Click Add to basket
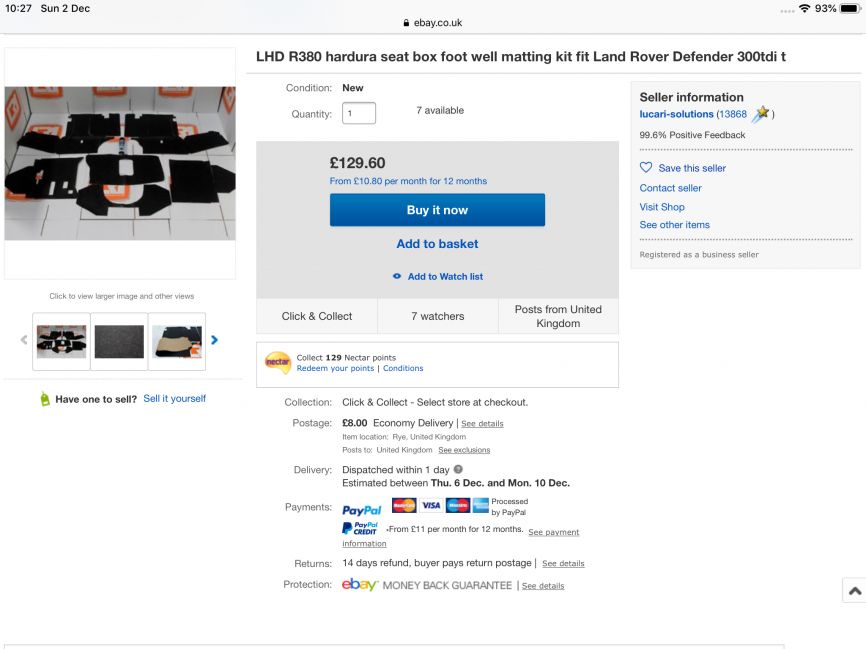This screenshot has width=866, height=649. 437,244
